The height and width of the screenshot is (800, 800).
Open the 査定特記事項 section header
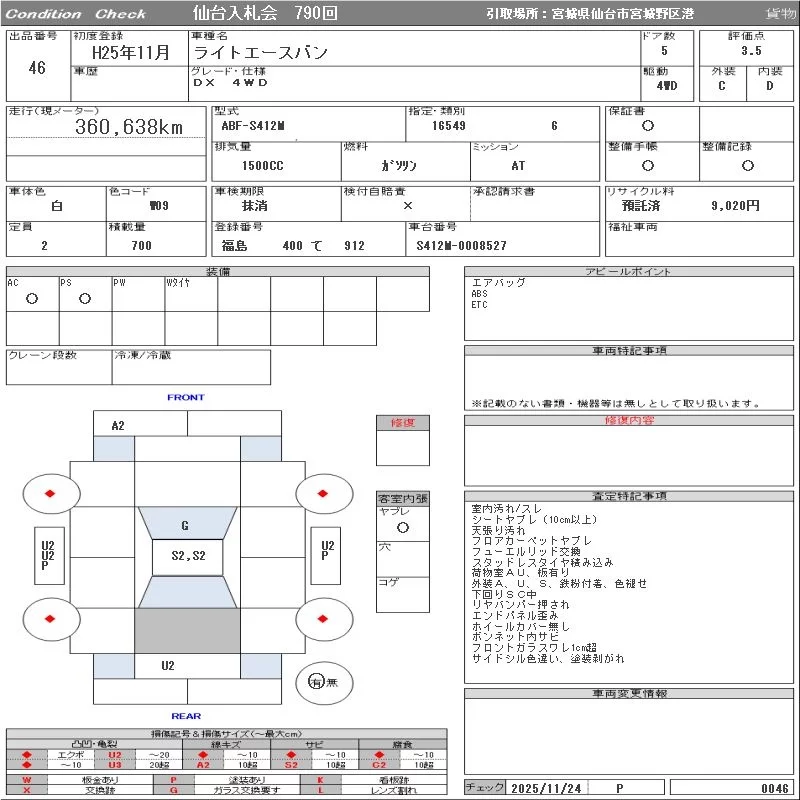tap(629, 496)
